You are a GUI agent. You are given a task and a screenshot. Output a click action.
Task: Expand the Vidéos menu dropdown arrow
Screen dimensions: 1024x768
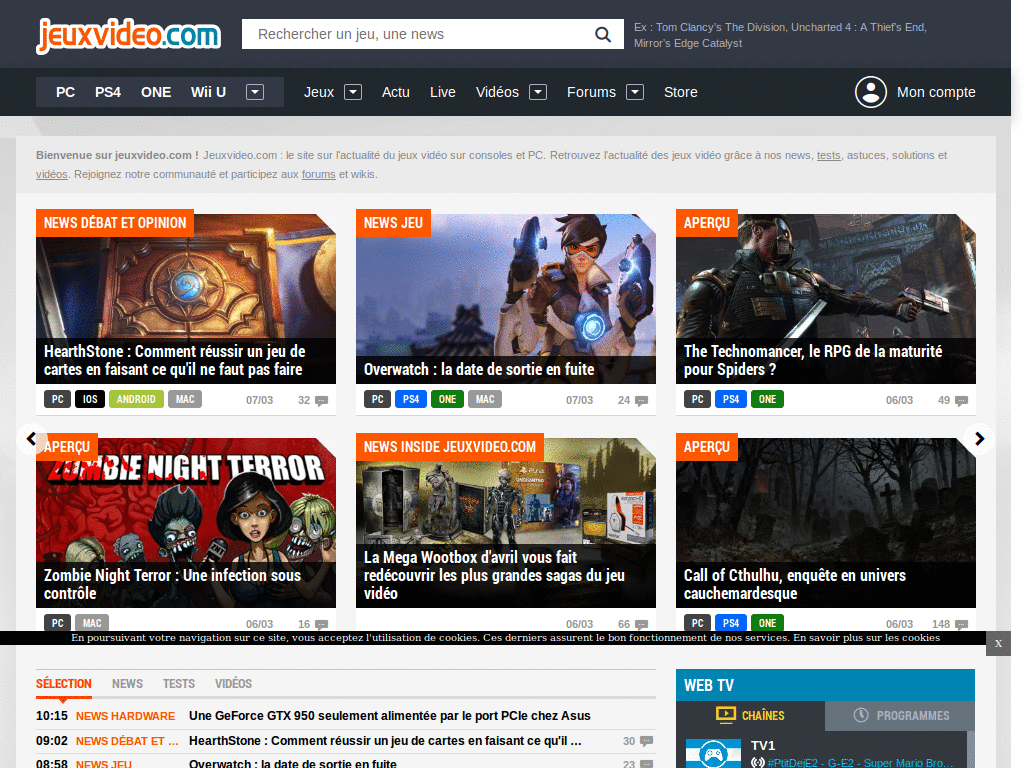tap(537, 92)
